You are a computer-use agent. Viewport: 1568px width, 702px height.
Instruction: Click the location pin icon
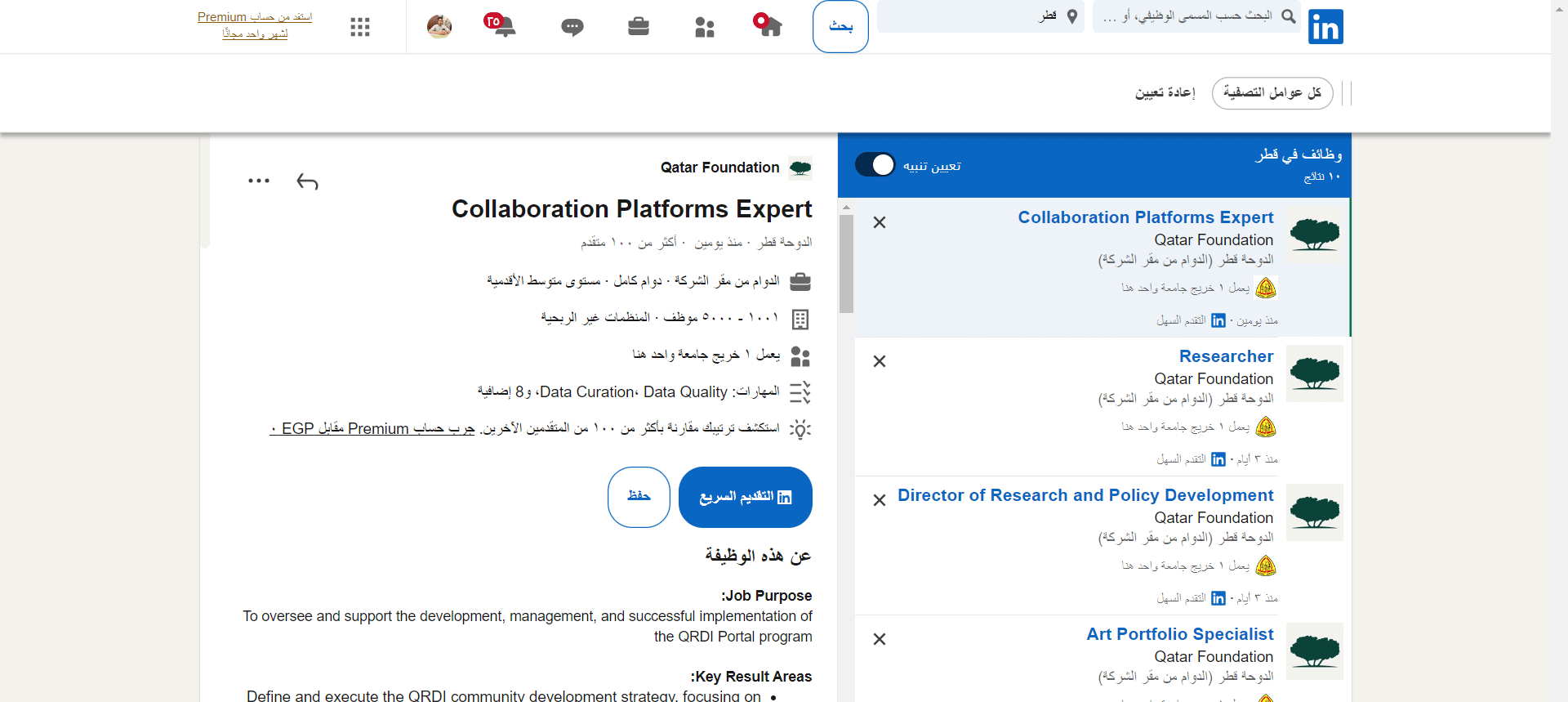click(x=1072, y=16)
